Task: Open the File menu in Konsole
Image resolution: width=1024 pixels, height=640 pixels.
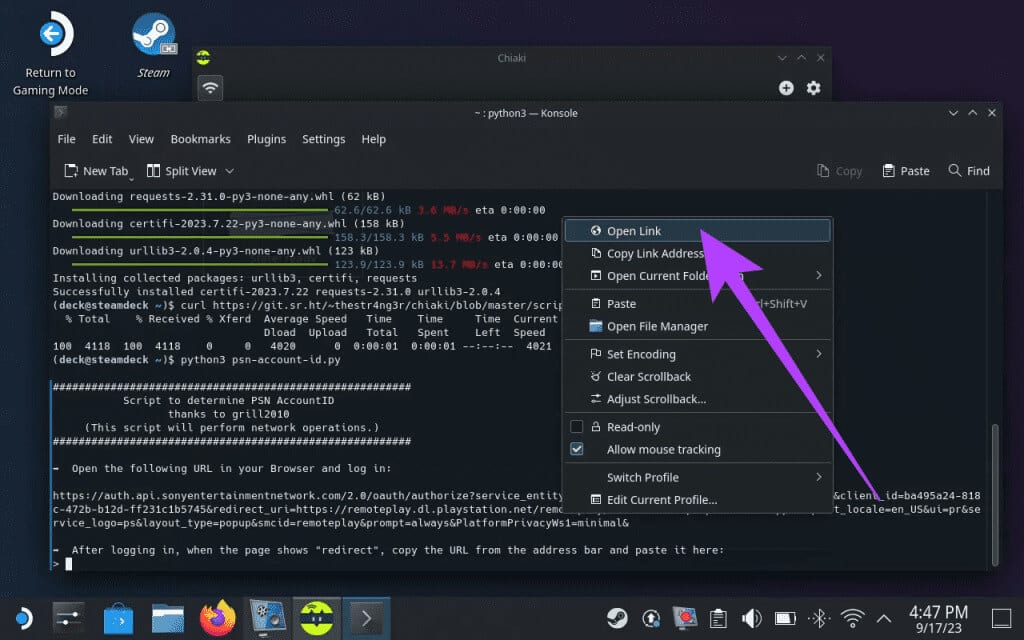Action: [67, 139]
